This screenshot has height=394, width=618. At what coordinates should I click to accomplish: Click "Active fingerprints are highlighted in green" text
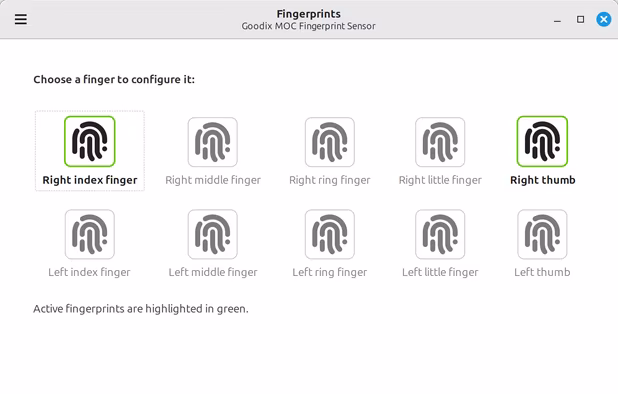(141, 309)
